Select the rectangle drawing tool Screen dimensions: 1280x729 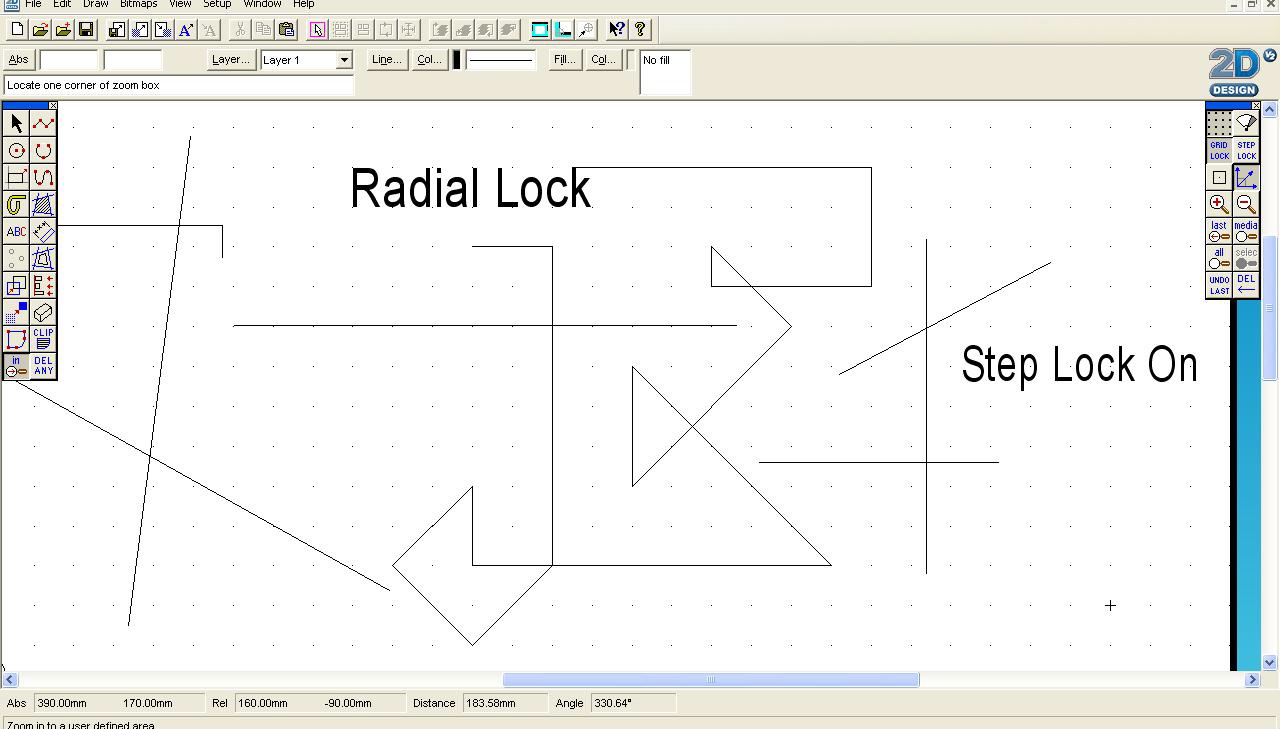pyautogui.click(x=15, y=178)
